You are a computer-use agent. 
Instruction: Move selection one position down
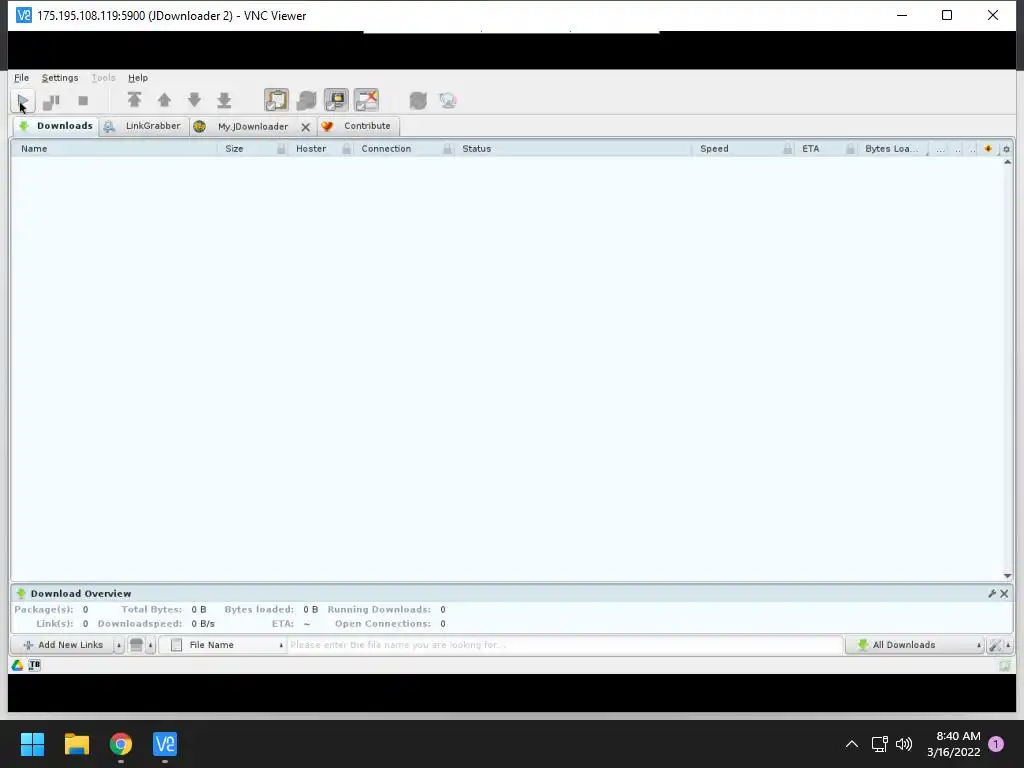(x=194, y=100)
